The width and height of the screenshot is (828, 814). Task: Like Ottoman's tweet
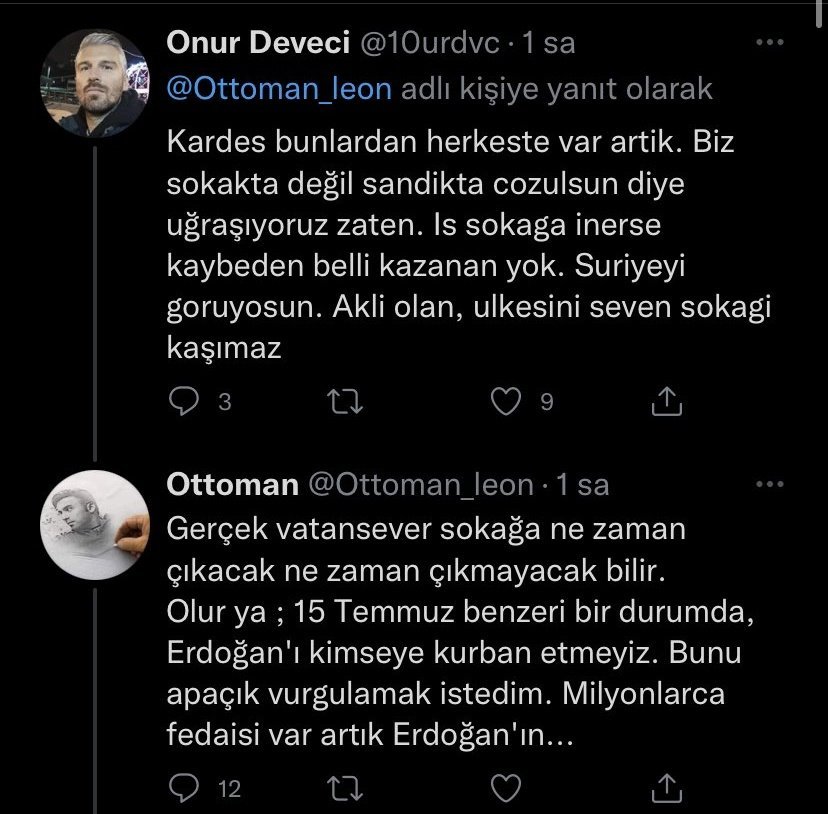tap(509, 788)
